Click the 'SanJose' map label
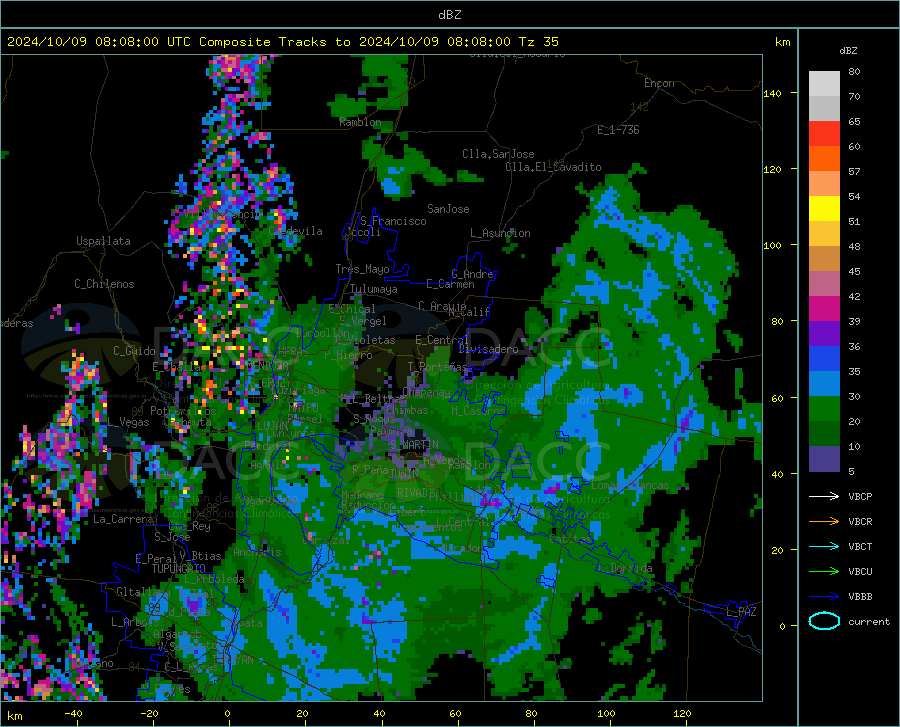The image size is (900, 727). pyautogui.click(x=448, y=209)
